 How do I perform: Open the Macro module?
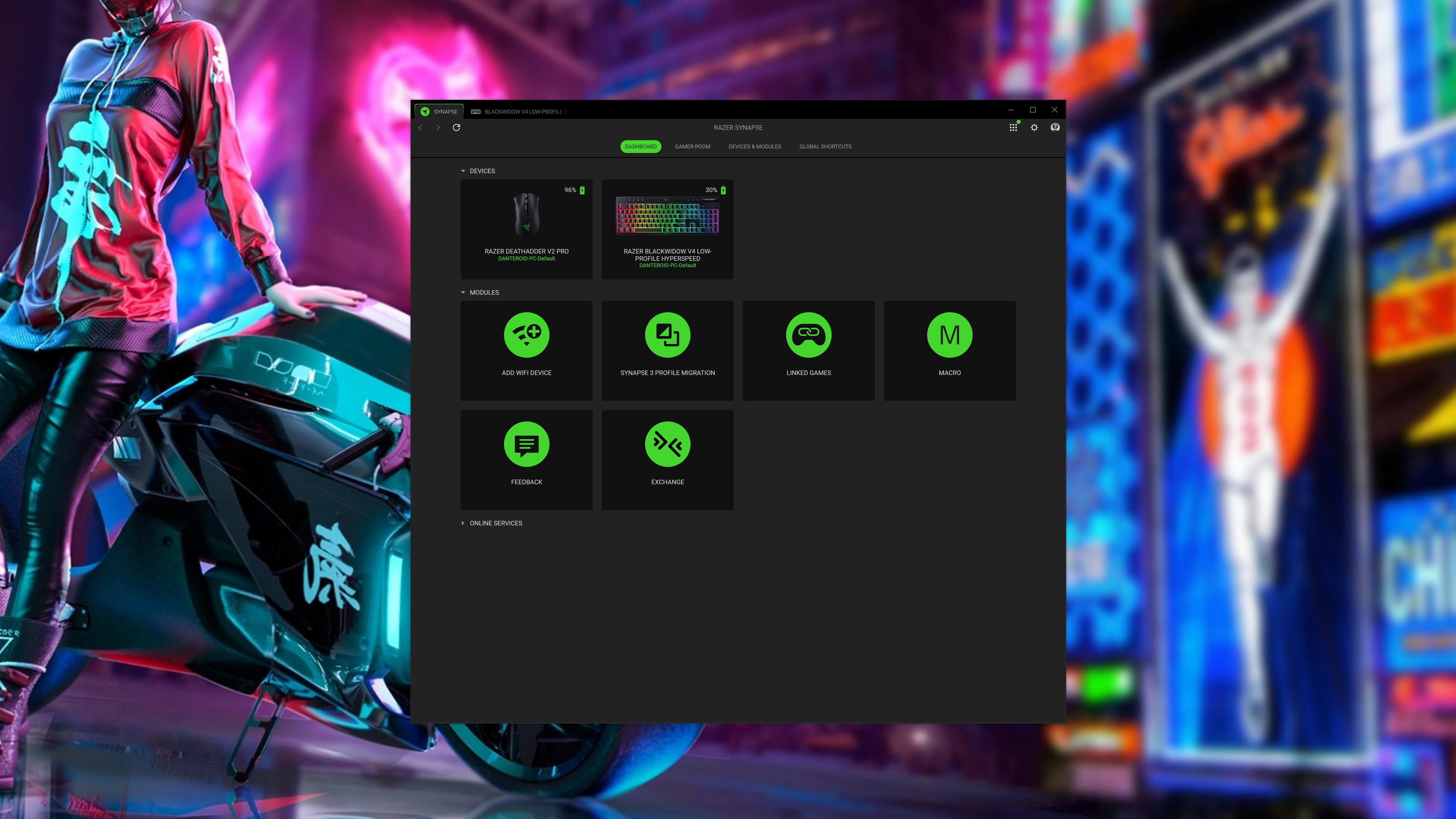(x=949, y=350)
